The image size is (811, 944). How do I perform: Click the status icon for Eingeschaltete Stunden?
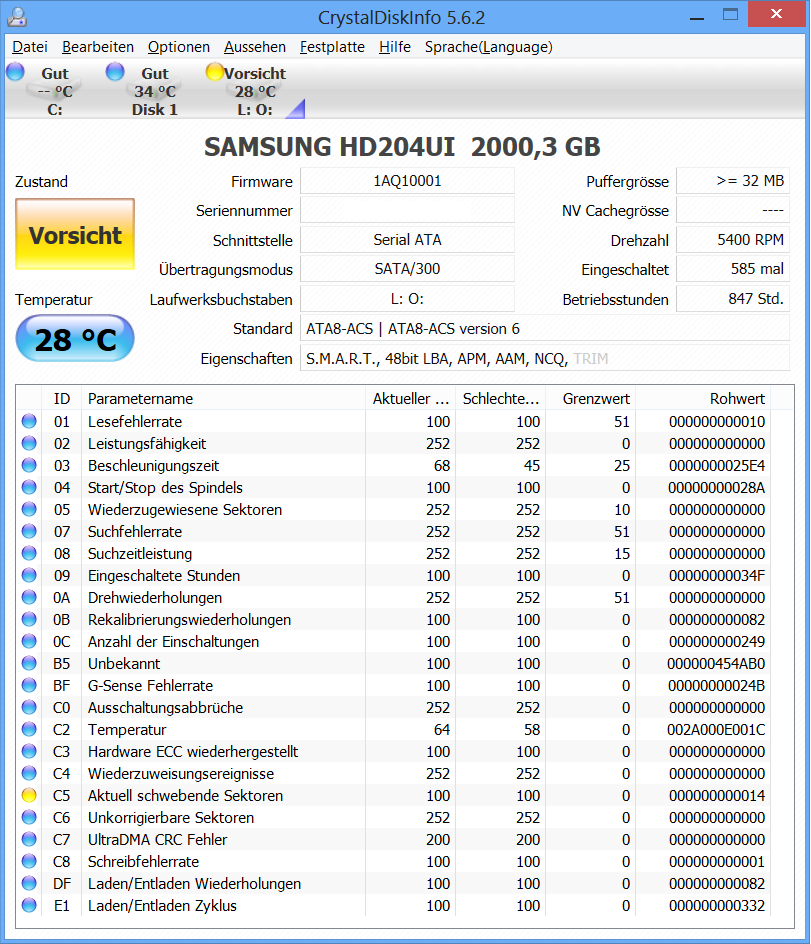(29, 576)
